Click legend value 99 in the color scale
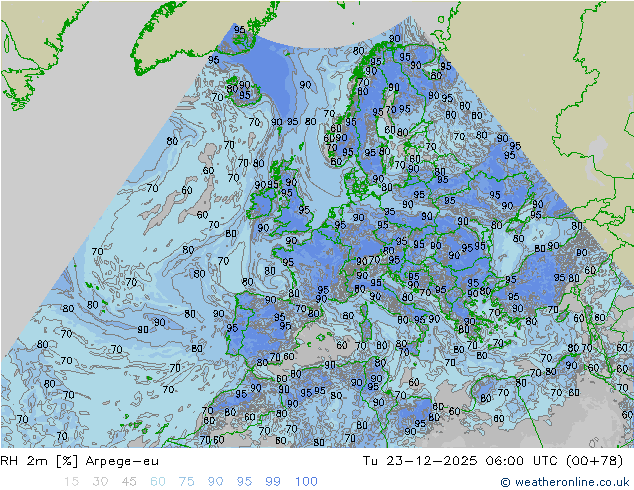This screenshot has width=634, height=490. pyautogui.click(x=273, y=482)
